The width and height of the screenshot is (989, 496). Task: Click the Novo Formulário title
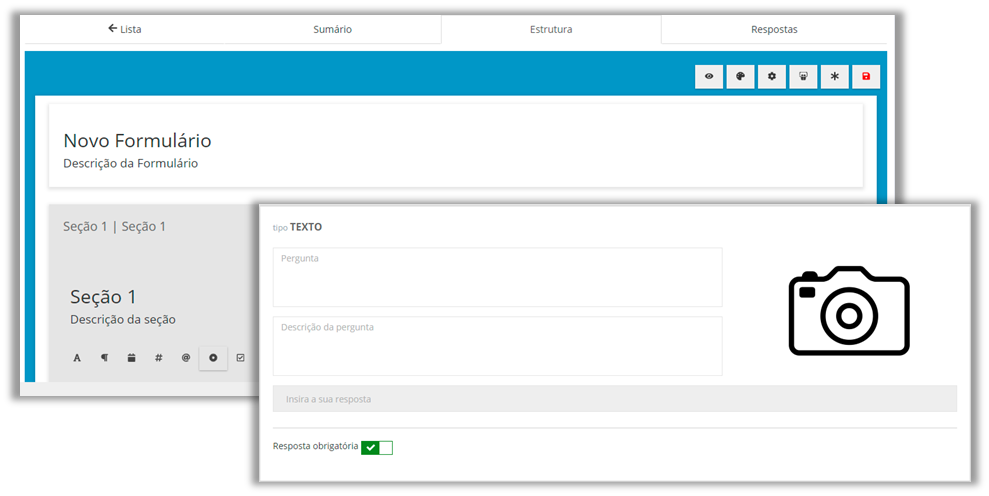coord(138,141)
